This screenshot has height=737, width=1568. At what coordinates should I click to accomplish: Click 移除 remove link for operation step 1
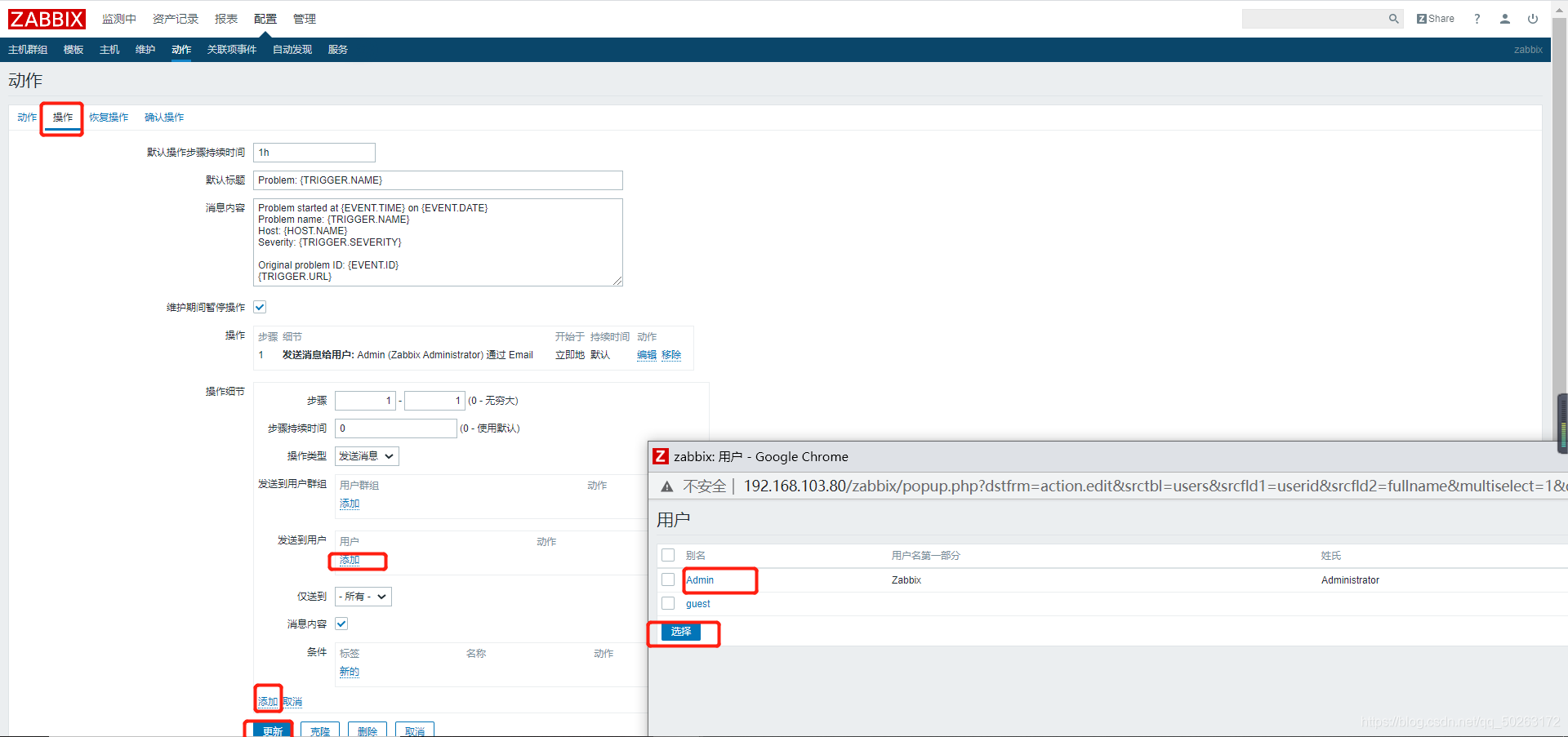[671, 355]
